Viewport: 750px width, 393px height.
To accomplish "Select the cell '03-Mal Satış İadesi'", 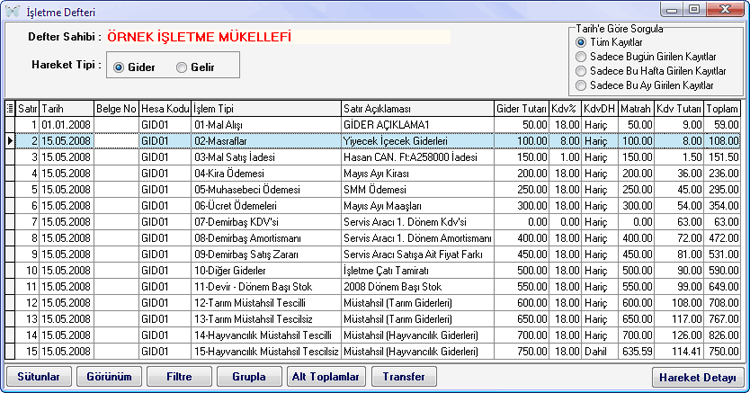I will pyautogui.click(x=266, y=157).
